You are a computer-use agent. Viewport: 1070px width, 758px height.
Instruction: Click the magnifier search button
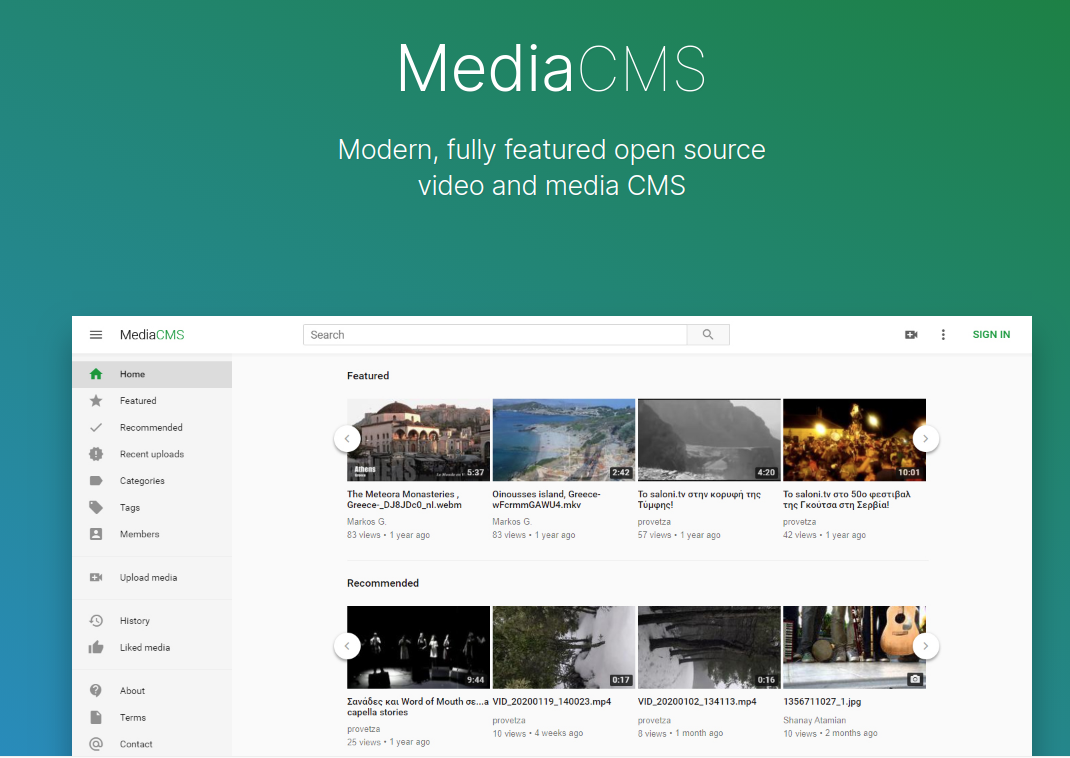(x=708, y=335)
